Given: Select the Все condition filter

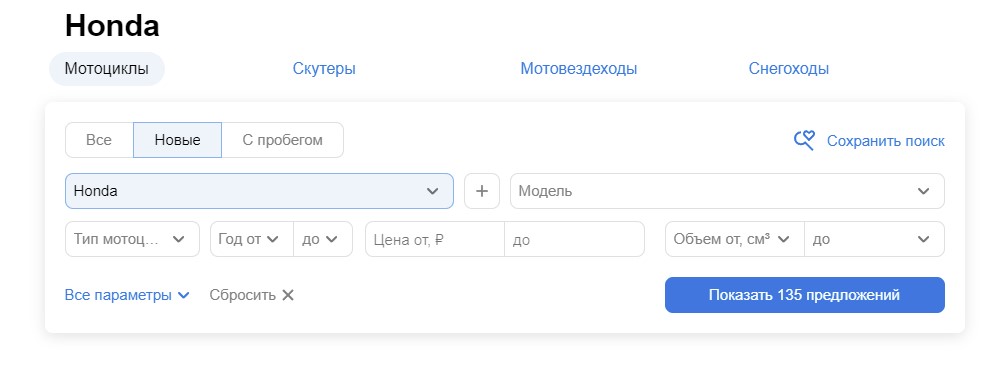Looking at the screenshot, I should 99,140.
